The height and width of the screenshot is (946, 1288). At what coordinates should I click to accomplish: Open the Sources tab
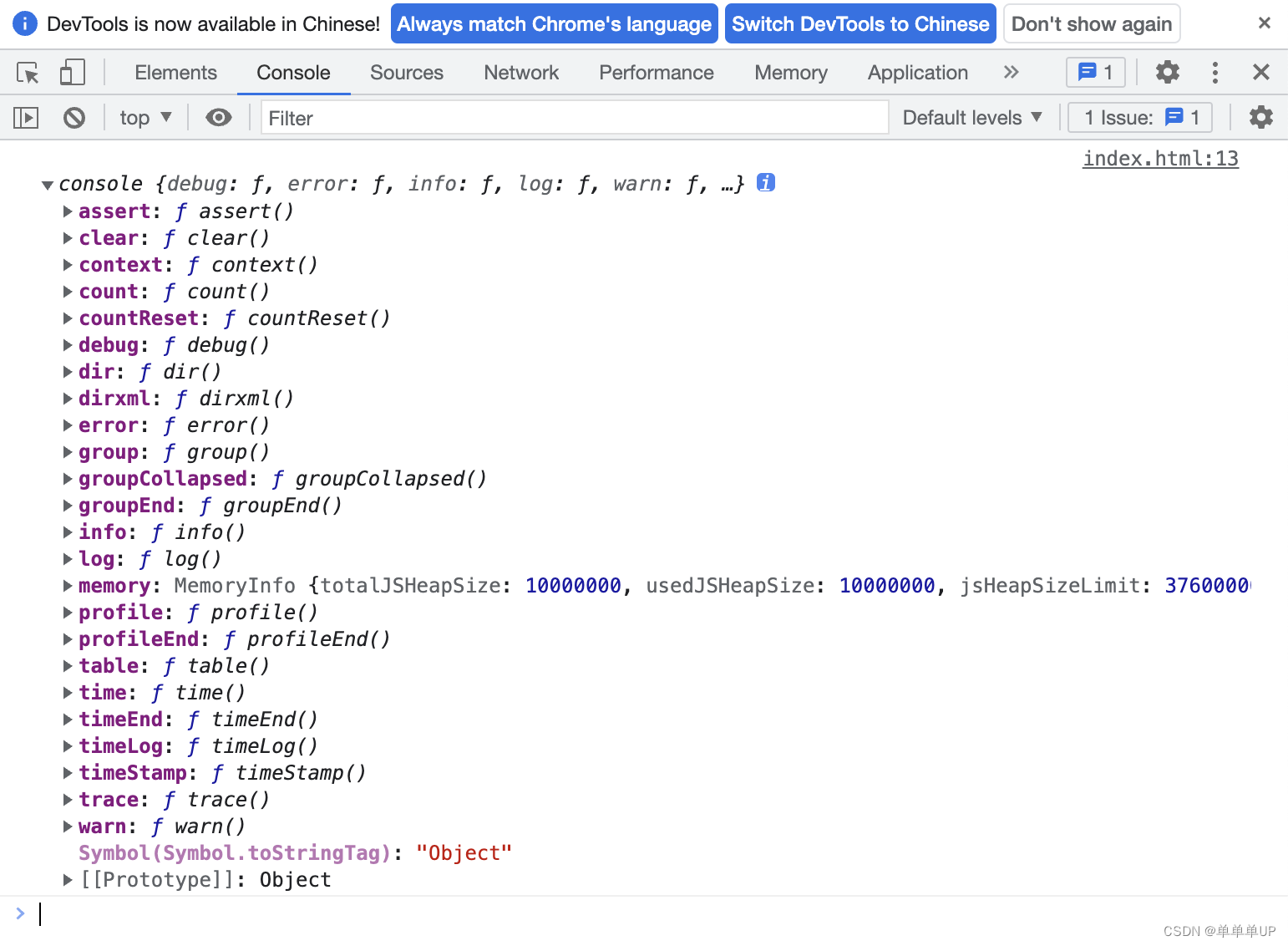pos(407,73)
